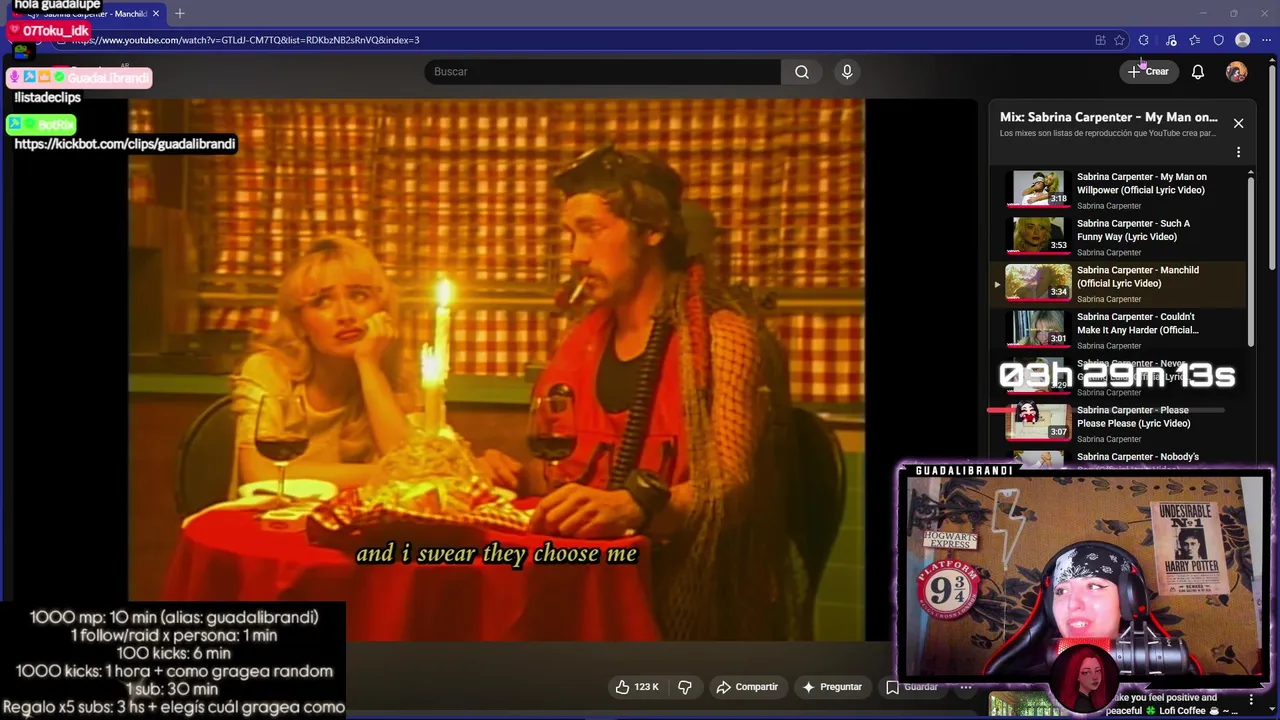
Task: Open Such A Funny Way title
Action: coord(1134,230)
